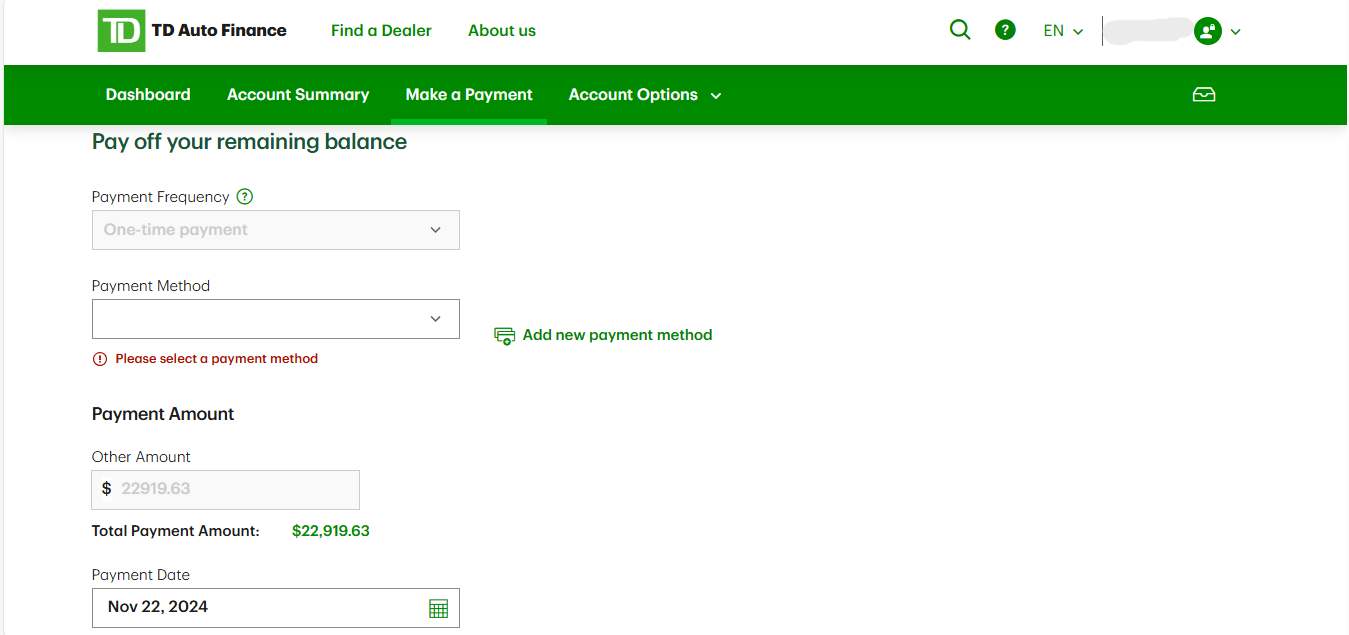Switch to Account Summary tab
The image size is (1349, 635).
[298, 95]
